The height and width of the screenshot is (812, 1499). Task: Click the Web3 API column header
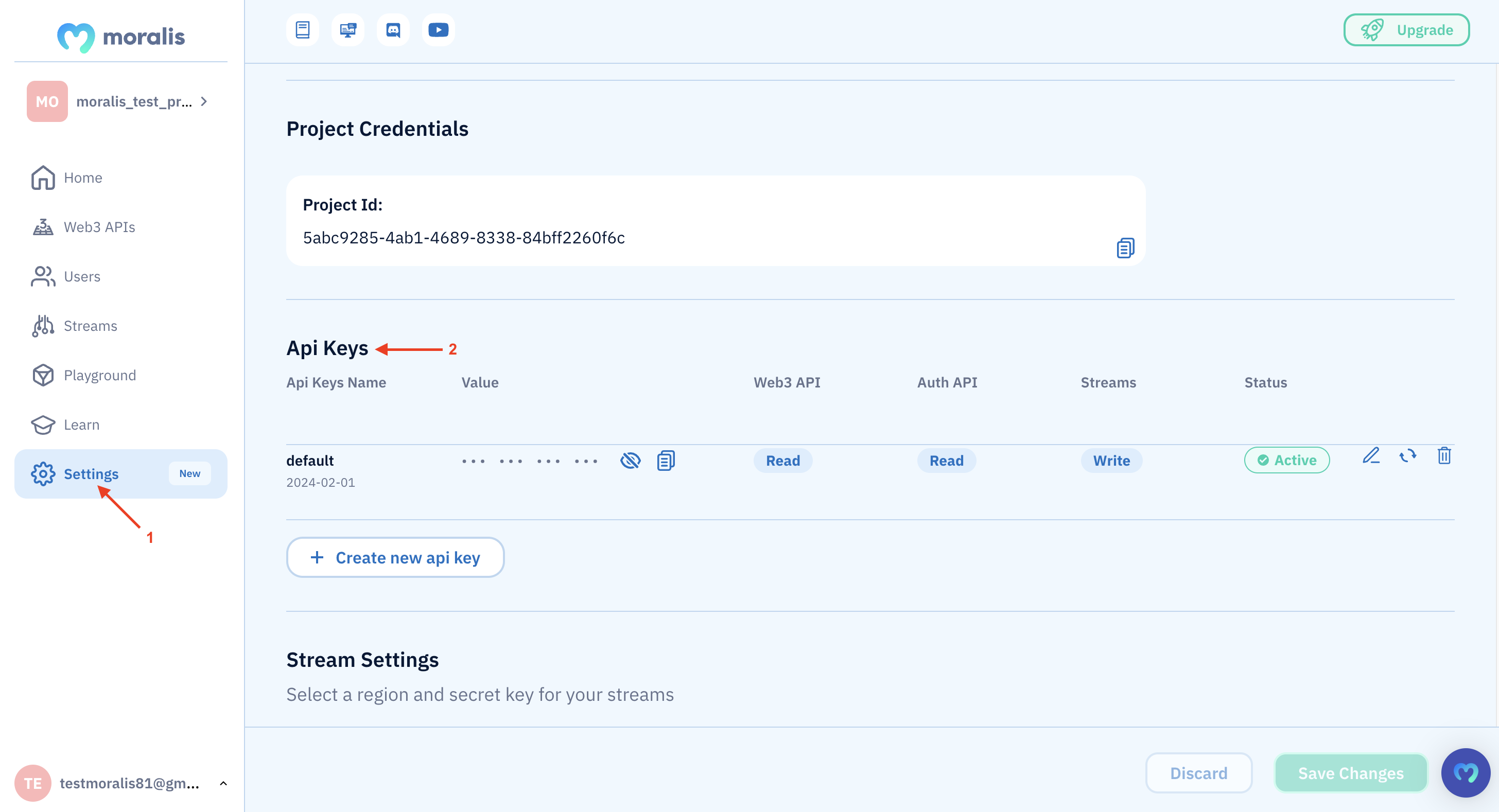(x=787, y=383)
